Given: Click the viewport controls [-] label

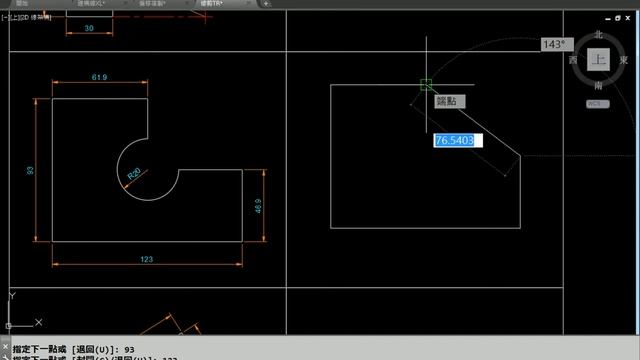Looking at the screenshot, I should [x=4, y=18].
